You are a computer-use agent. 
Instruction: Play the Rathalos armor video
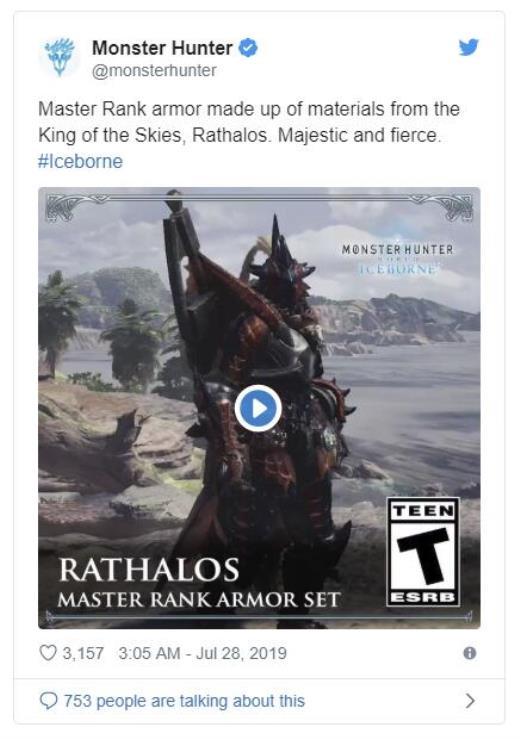pos(258,408)
